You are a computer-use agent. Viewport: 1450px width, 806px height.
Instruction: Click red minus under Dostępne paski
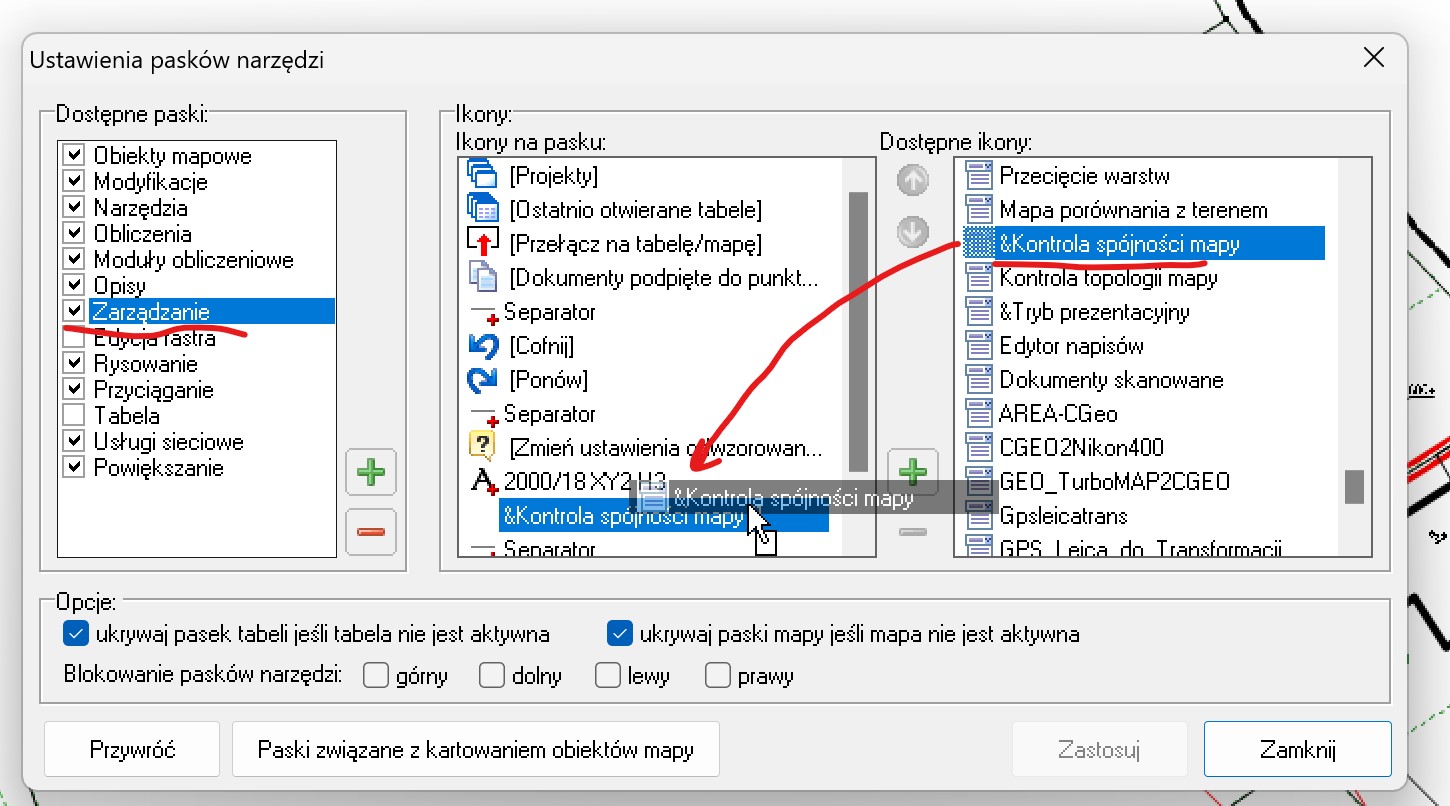click(x=371, y=531)
